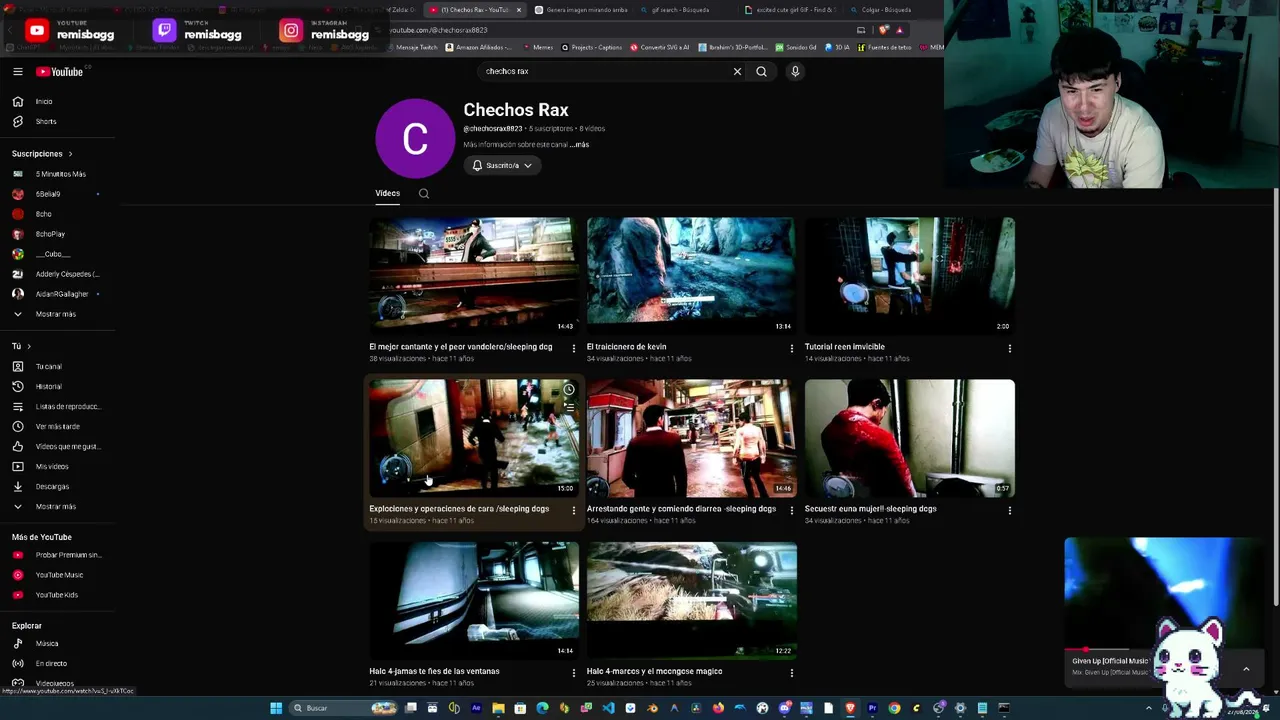Image resolution: width=1280 pixels, height=720 pixels.
Task: Expand the Given Up miniplayer chevron
Action: 1246,668
